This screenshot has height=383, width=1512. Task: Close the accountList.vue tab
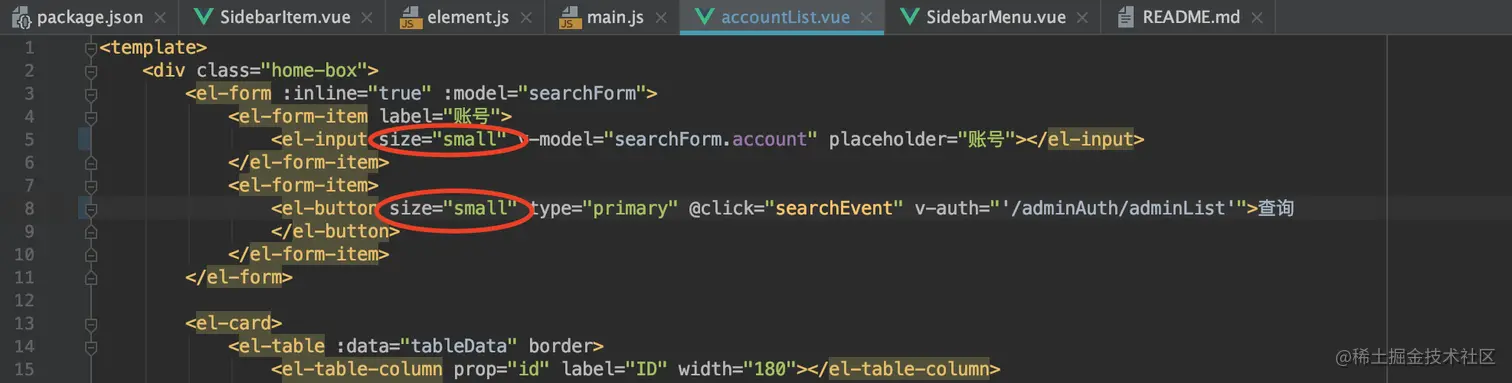tap(866, 18)
